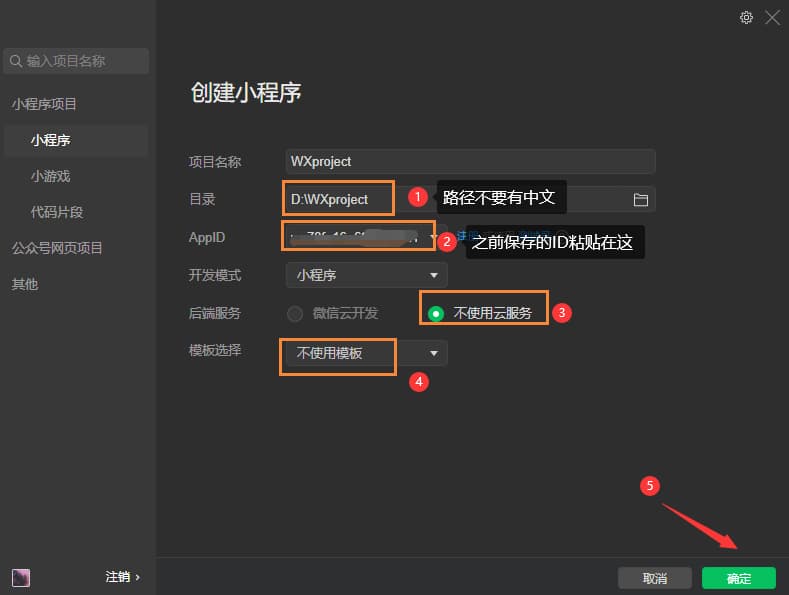Open the settings gear icon

(746, 17)
